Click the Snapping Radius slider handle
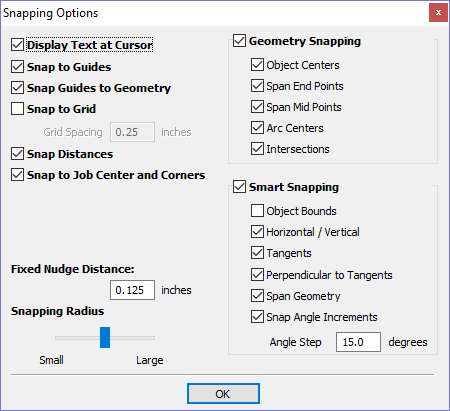 pyautogui.click(x=105, y=337)
